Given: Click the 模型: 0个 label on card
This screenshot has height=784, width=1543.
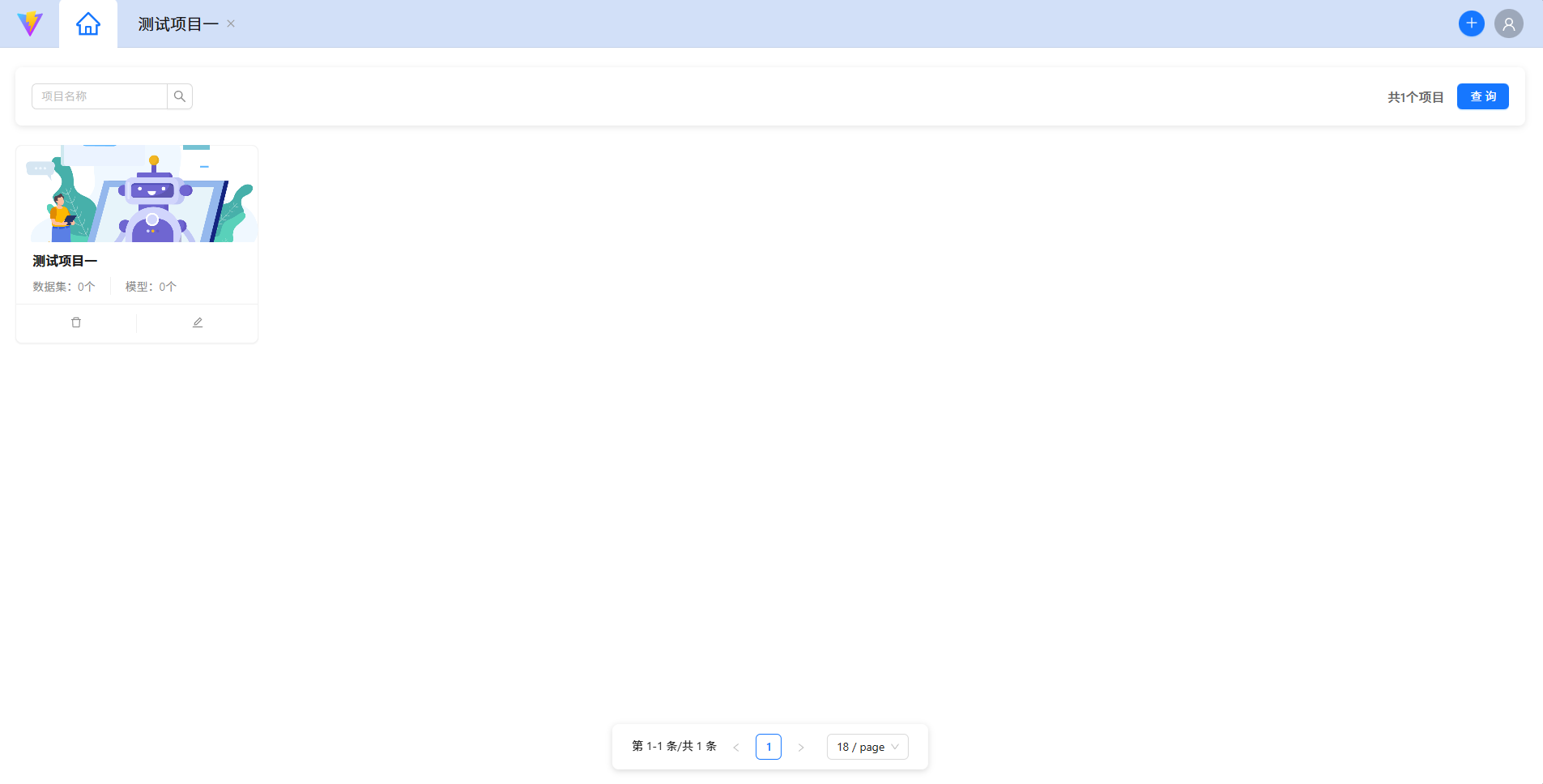Looking at the screenshot, I should [151, 287].
